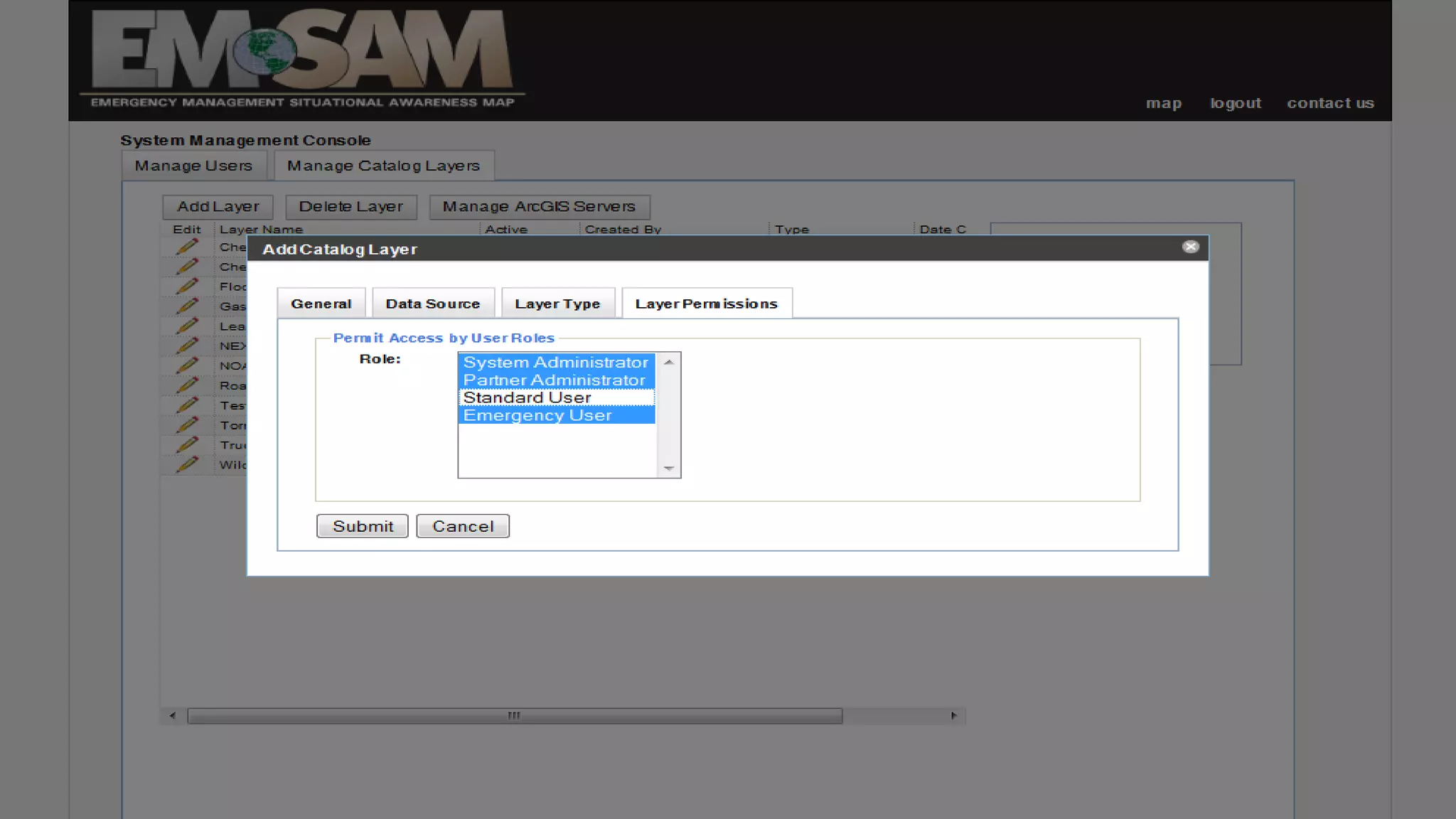Click System Administrator in role list
The image size is (1456, 819).
pyautogui.click(x=556, y=363)
